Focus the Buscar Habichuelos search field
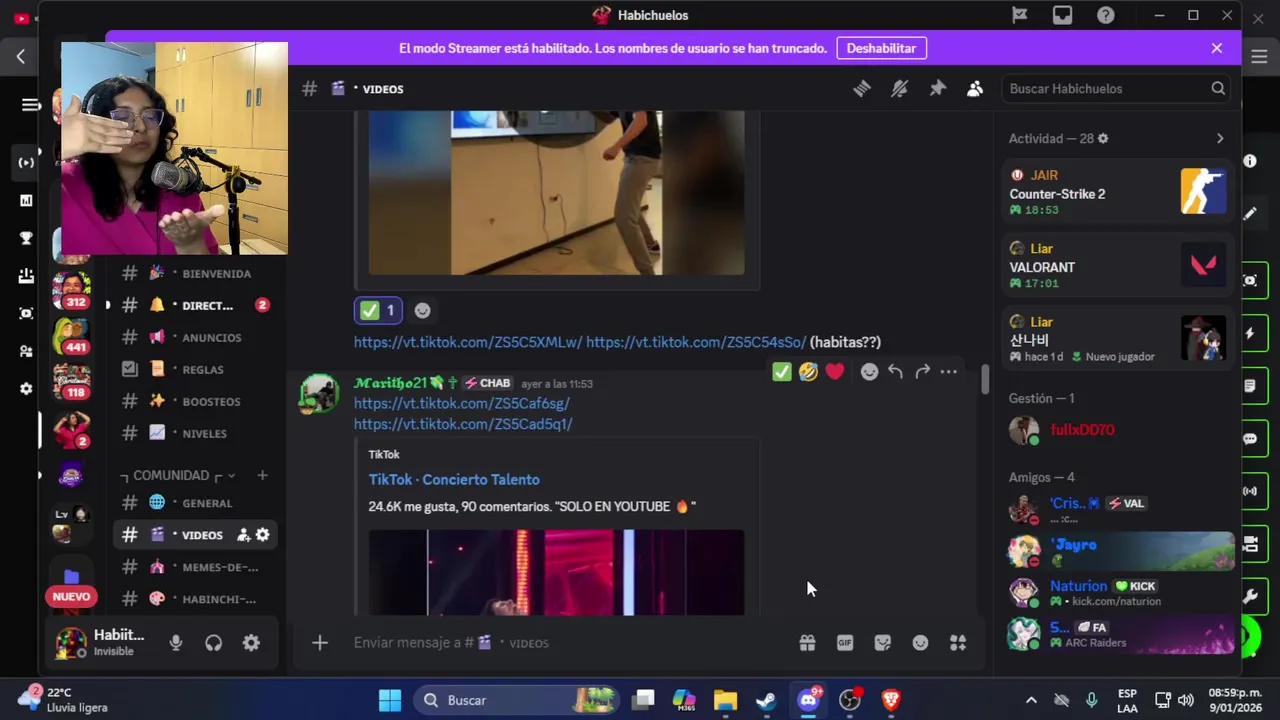This screenshot has height=720, width=1280. [x=1118, y=89]
